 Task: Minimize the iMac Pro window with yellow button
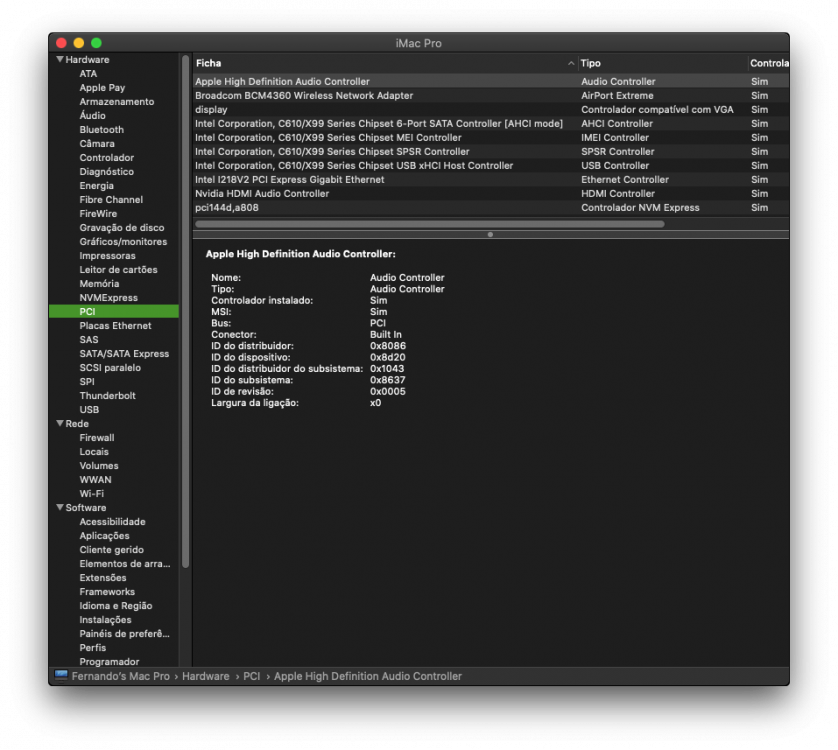(79, 43)
